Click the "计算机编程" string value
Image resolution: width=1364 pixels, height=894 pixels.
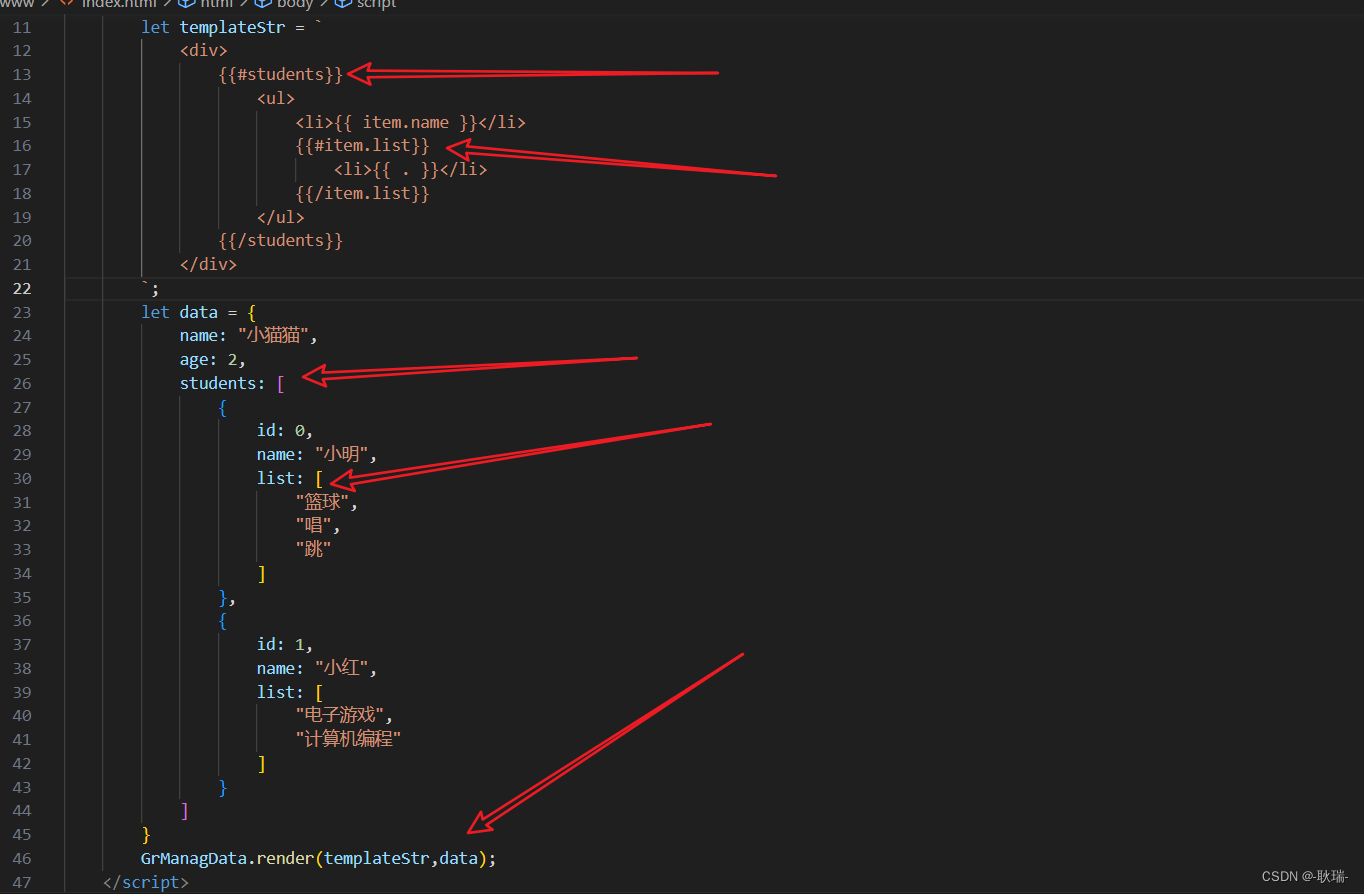coord(349,739)
